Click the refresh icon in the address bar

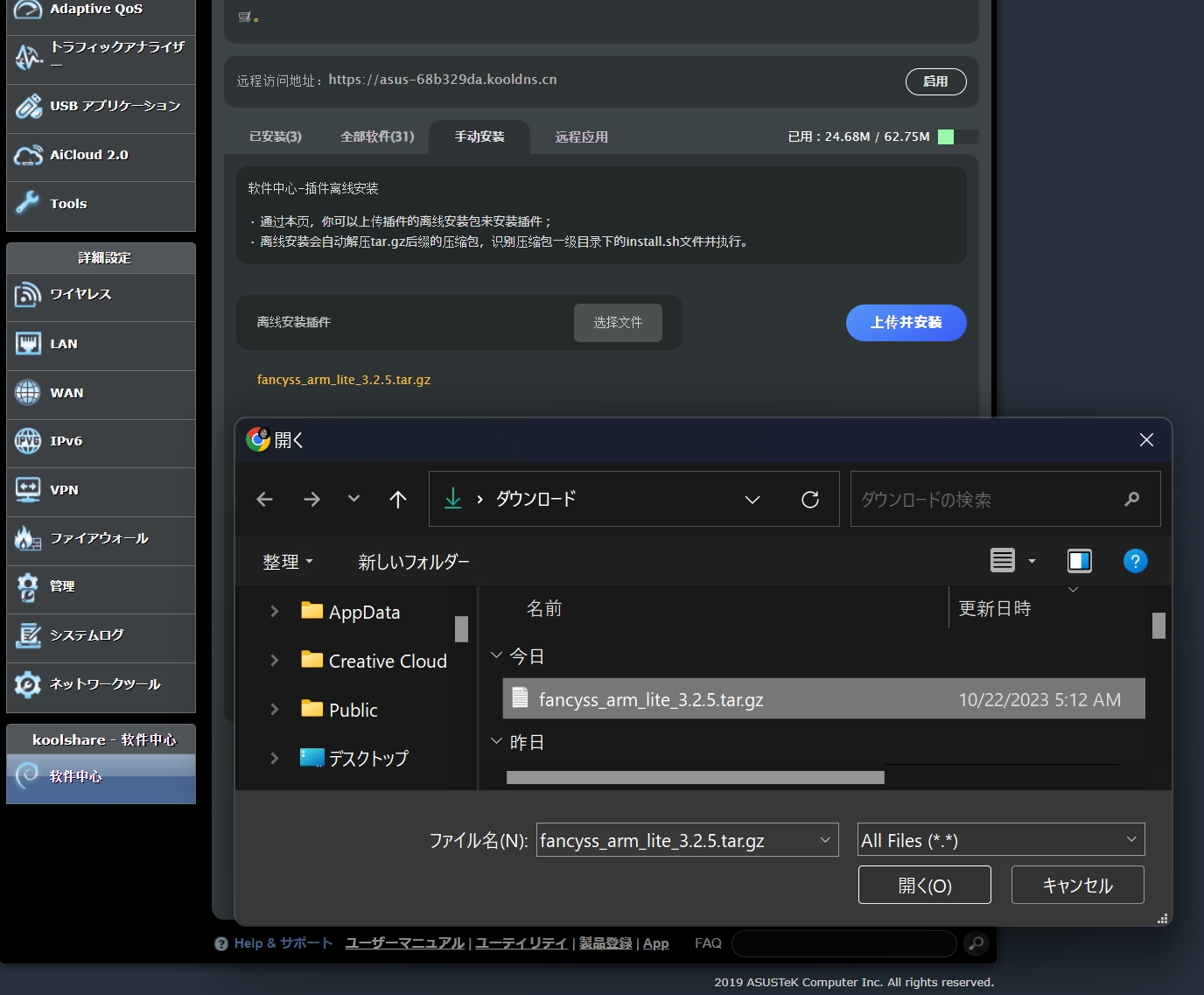click(809, 499)
